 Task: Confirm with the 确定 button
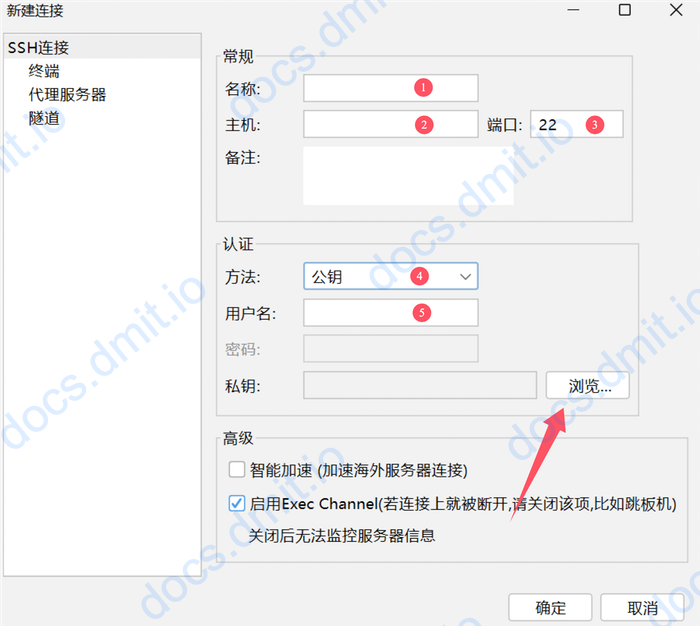coord(550,607)
